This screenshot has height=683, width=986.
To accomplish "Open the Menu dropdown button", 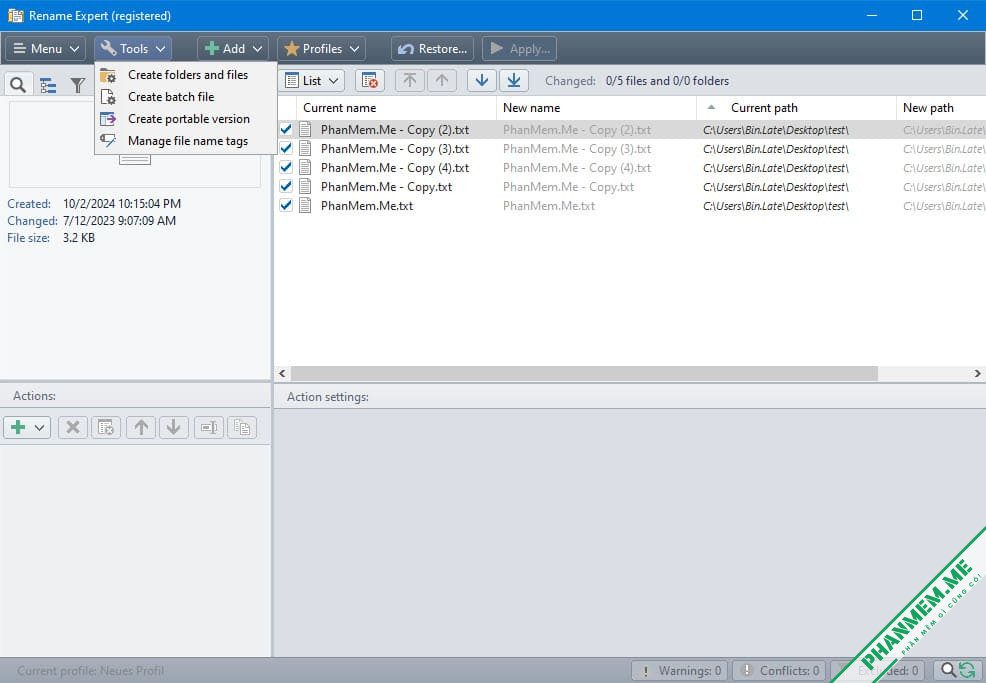I will pos(45,48).
